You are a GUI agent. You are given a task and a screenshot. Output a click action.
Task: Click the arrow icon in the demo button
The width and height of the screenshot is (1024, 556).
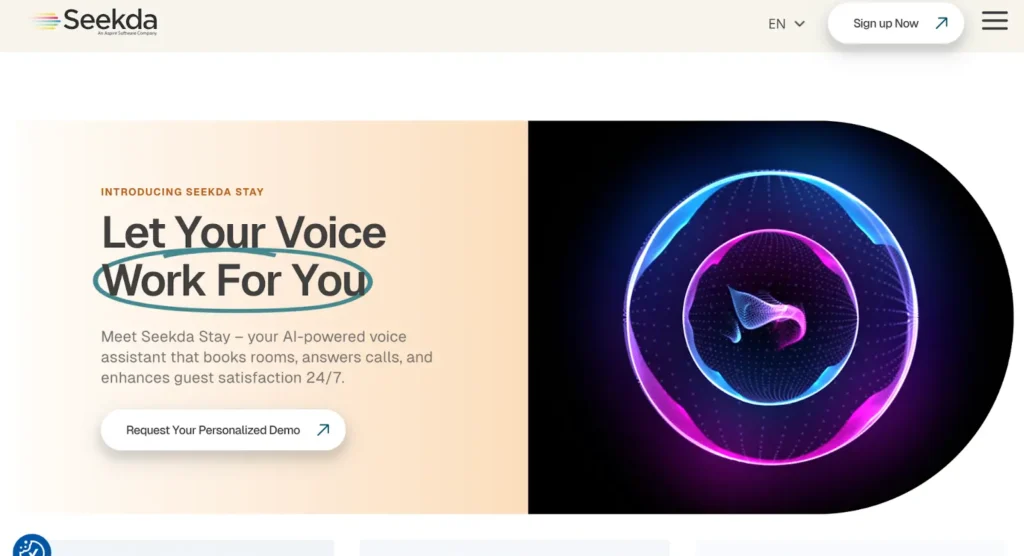[323, 429]
